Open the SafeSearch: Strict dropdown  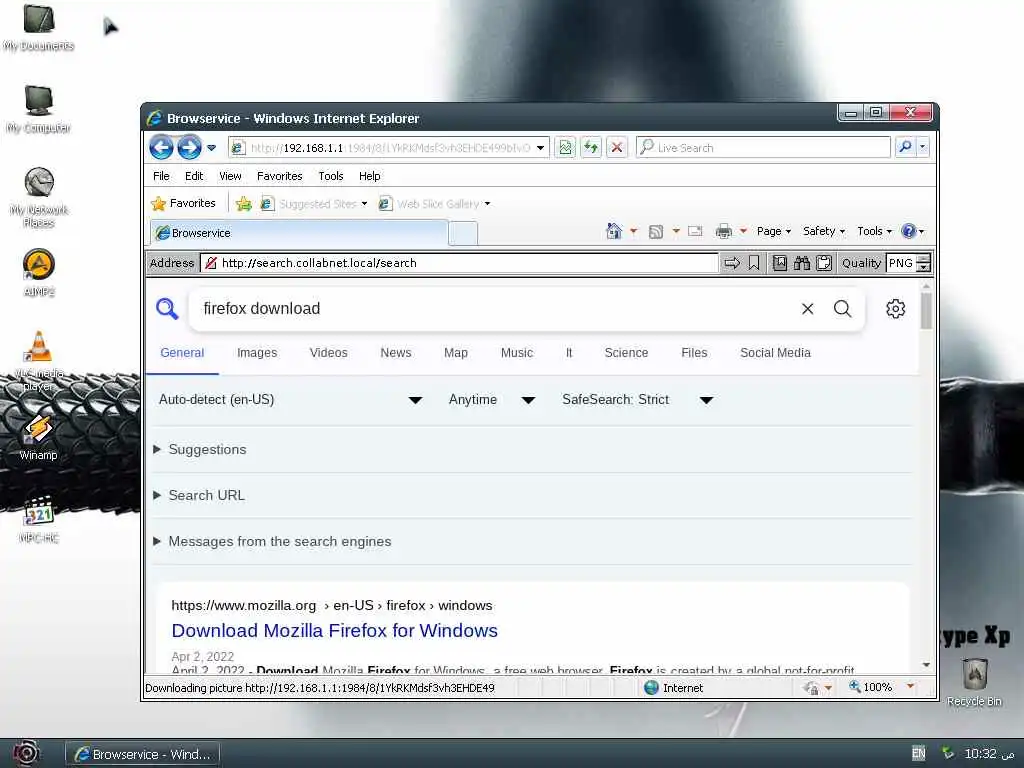pyautogui.click(x=637, y=400)
